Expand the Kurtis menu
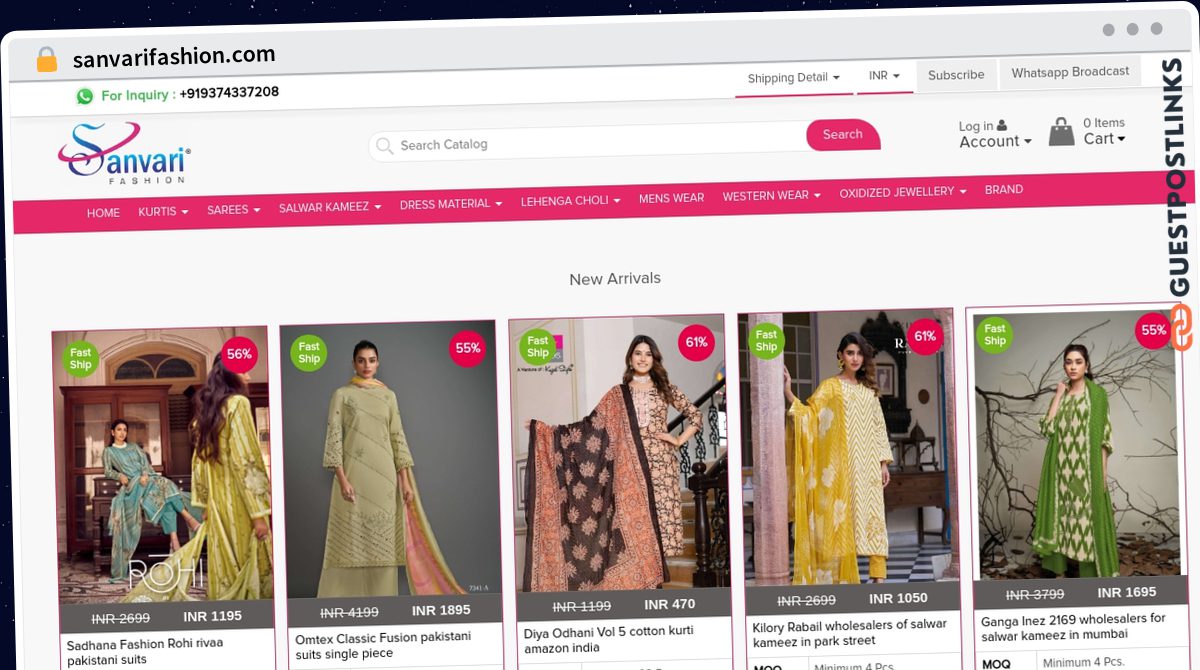This screenshot has height=670, width=1200. click(x=163, y=212)
